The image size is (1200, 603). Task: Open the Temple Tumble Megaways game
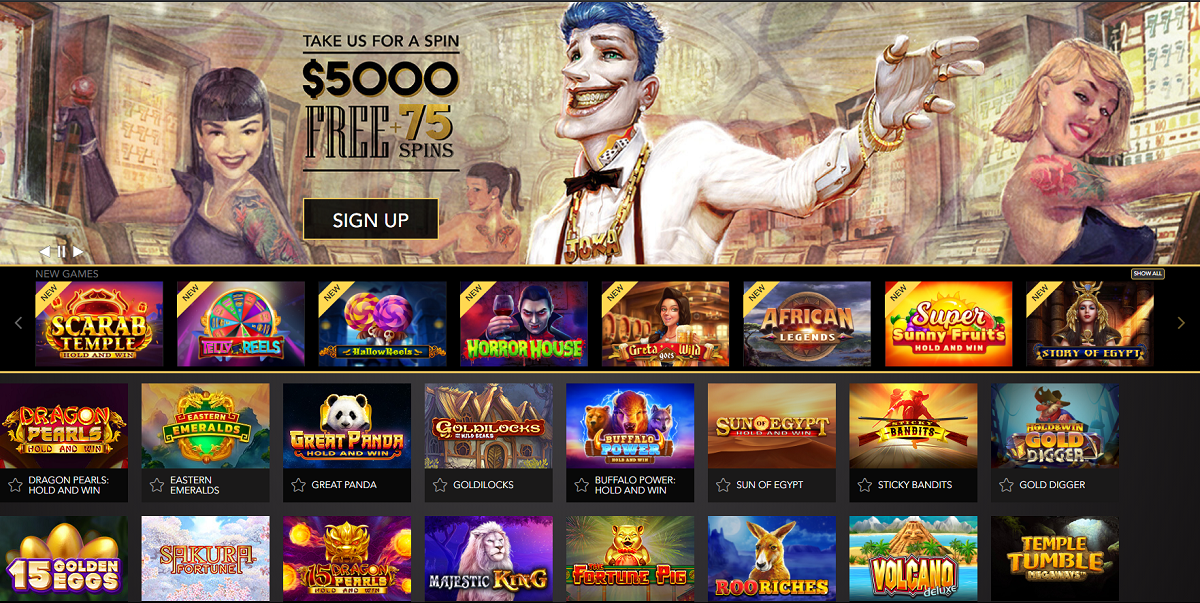point(1055,558)
